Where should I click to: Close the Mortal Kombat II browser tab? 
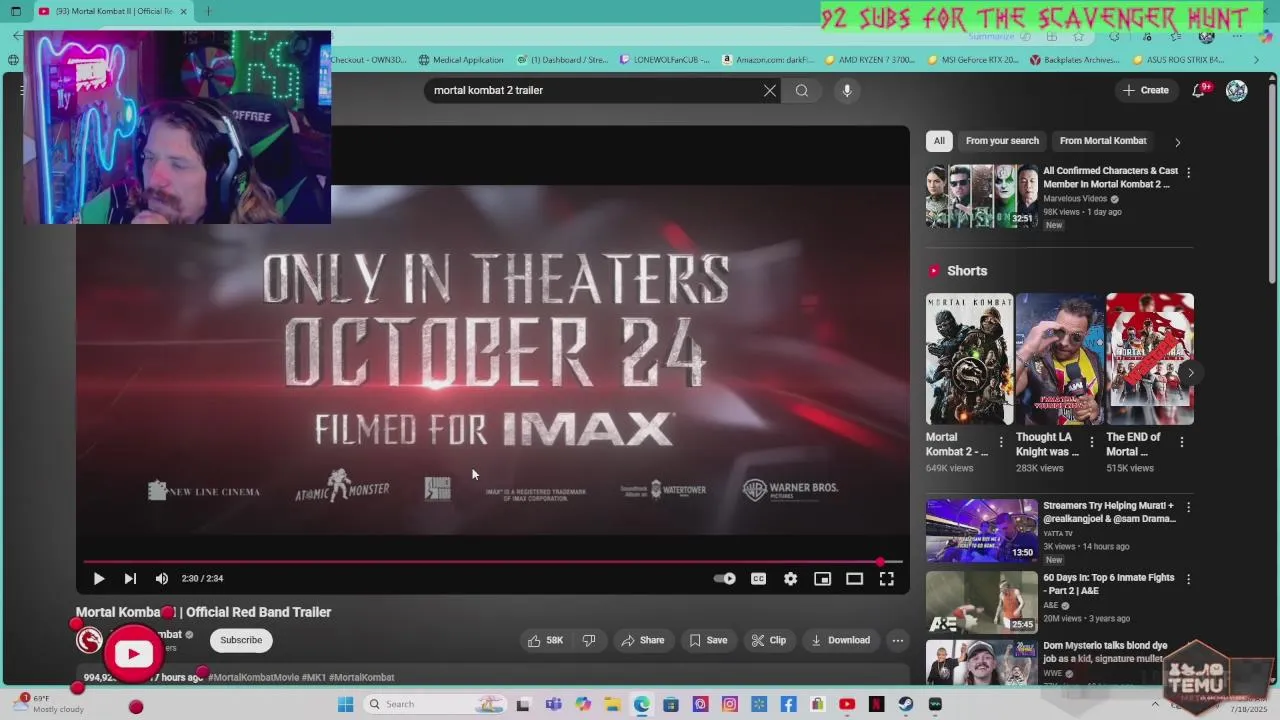(x=183, y=11)
